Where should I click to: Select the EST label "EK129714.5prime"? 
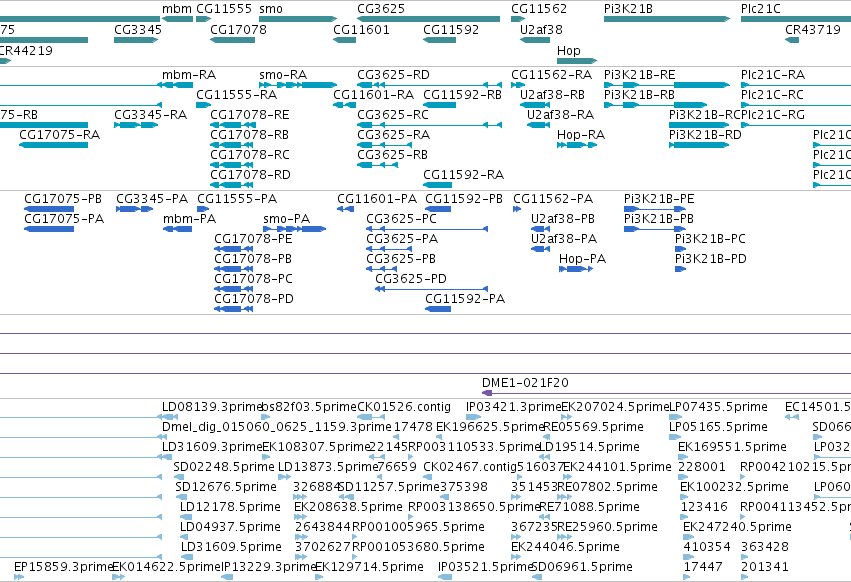(369, 567)
